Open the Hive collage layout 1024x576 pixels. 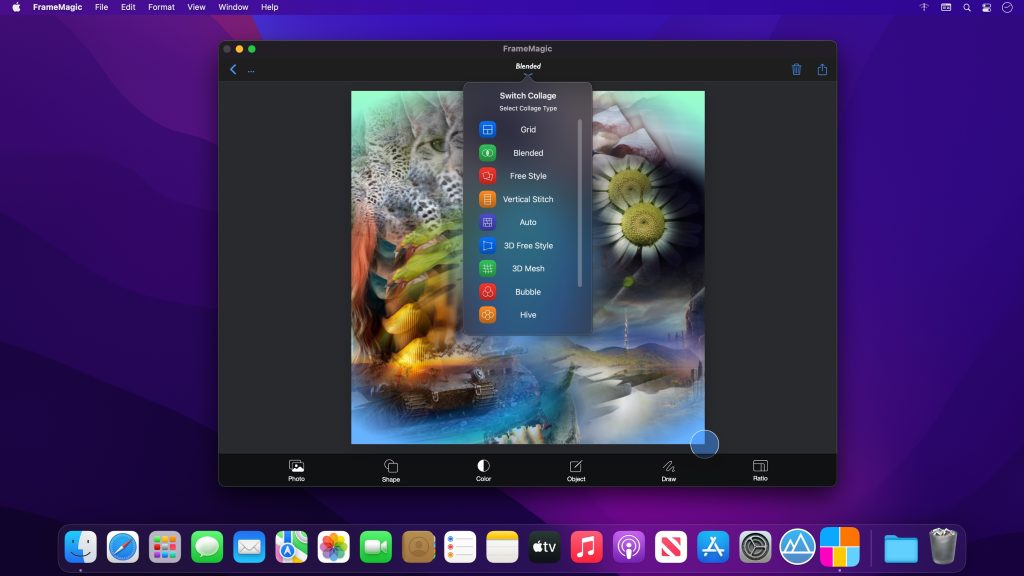(x=487, y=314)
